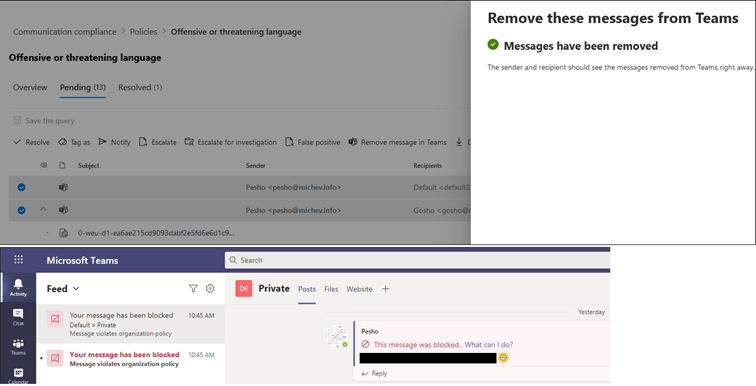Click Resolve in the toolbar
Viewport: 756px width, 386px height.
[32, 142]
